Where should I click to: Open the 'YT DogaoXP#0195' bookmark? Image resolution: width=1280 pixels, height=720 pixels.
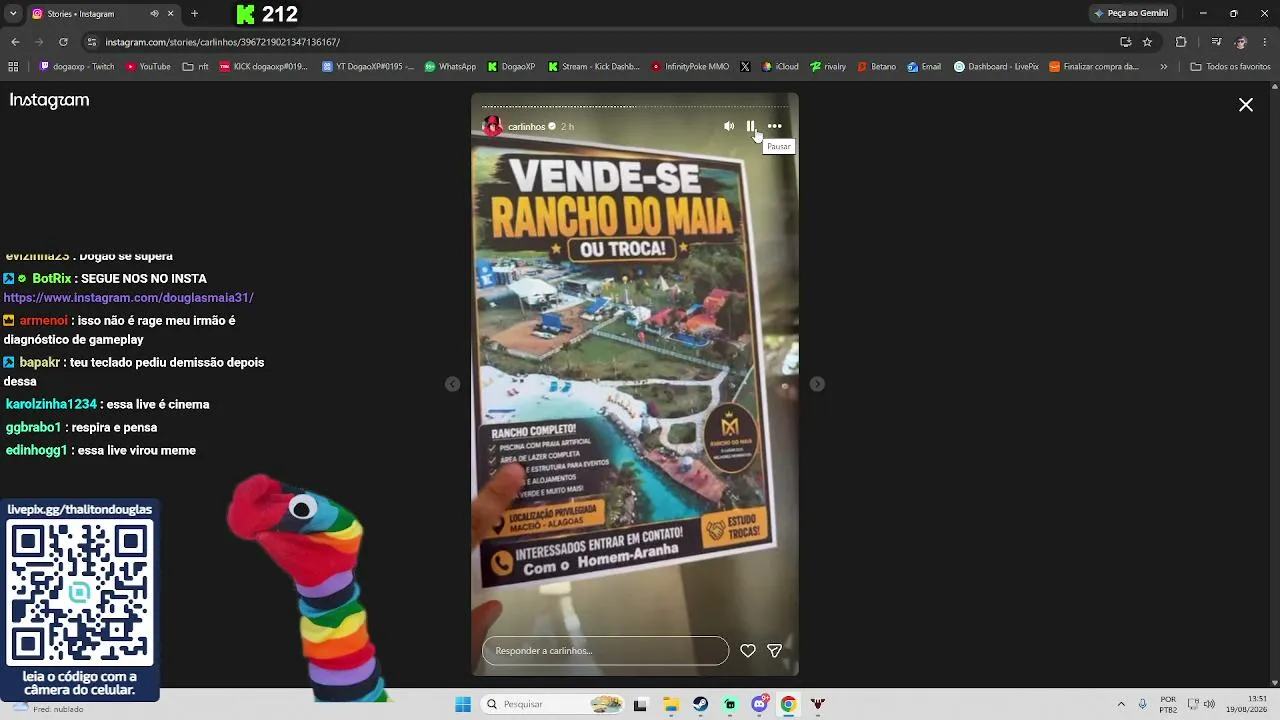pos(368,67)
